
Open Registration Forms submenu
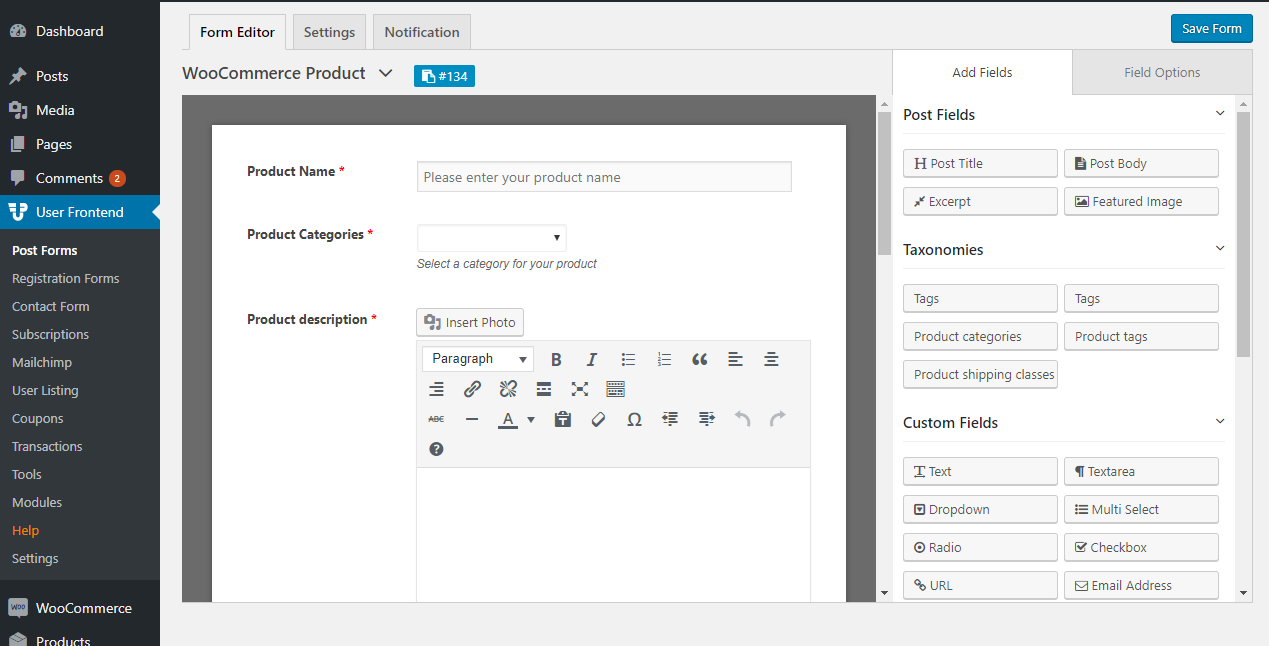[x=65, y=278]
